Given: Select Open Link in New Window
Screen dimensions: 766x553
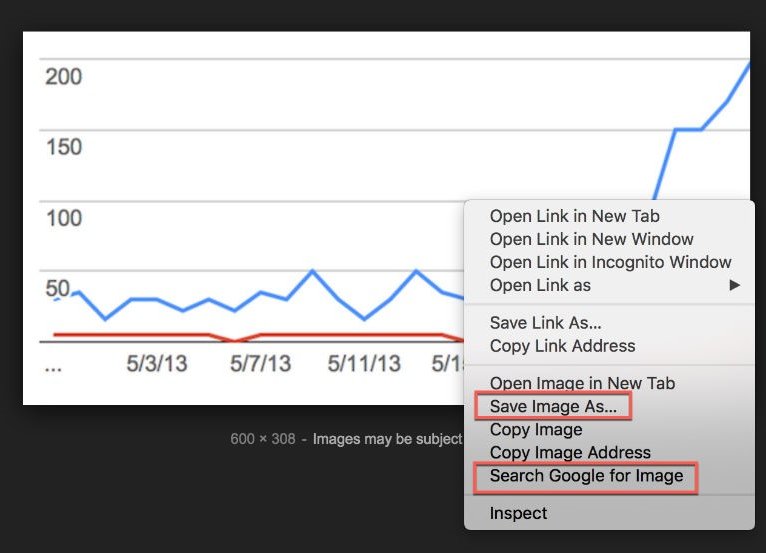Looking at the screenshot, I should point(591,239).
